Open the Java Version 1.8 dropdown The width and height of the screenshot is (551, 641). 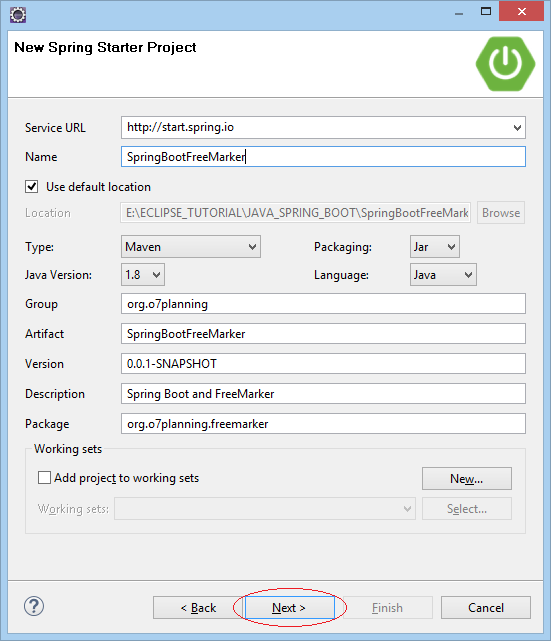pos(143,274)
